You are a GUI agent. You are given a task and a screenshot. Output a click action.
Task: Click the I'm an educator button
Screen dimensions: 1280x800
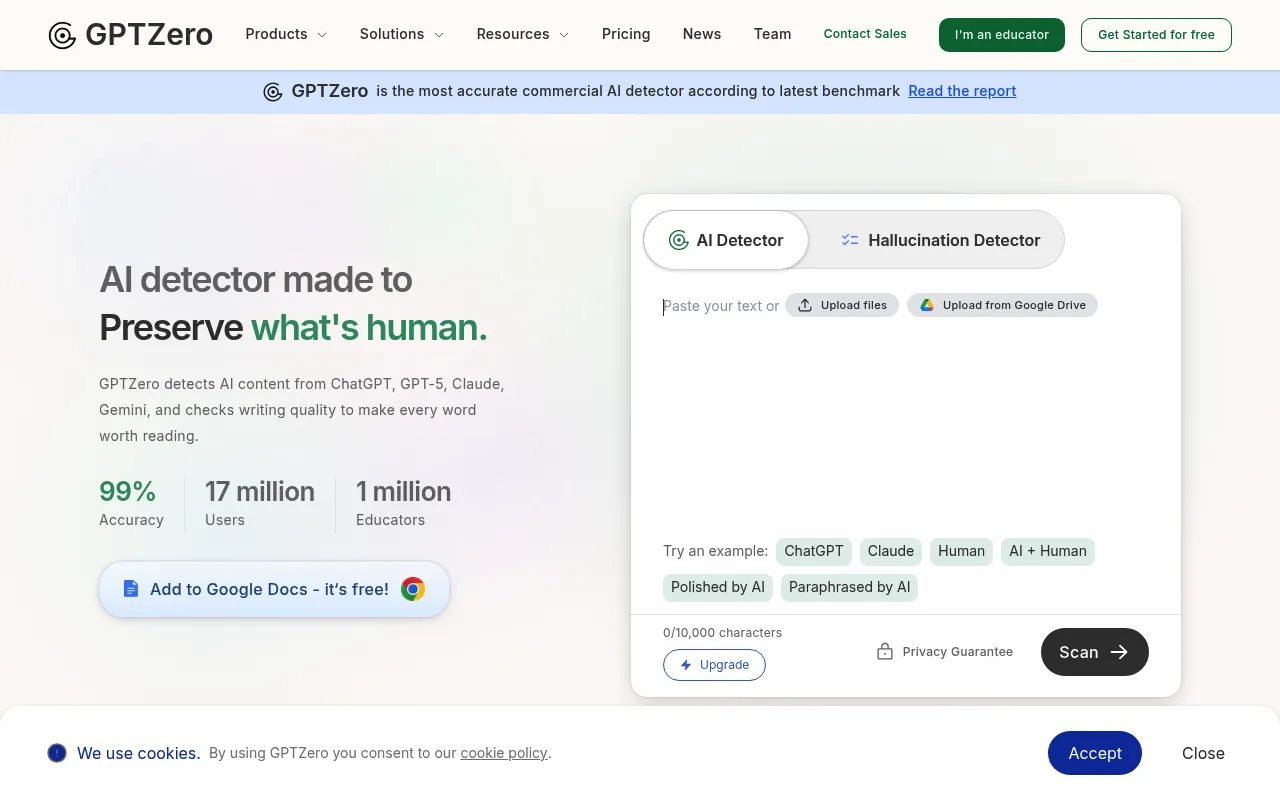pyautogui.click(x=1002, y=35)
